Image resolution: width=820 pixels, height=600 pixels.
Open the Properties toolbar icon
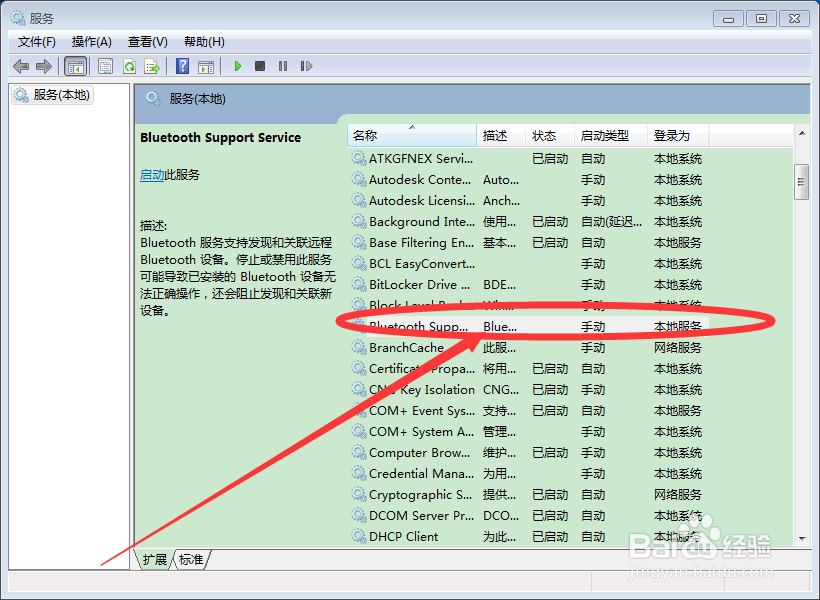pos(105,66)
